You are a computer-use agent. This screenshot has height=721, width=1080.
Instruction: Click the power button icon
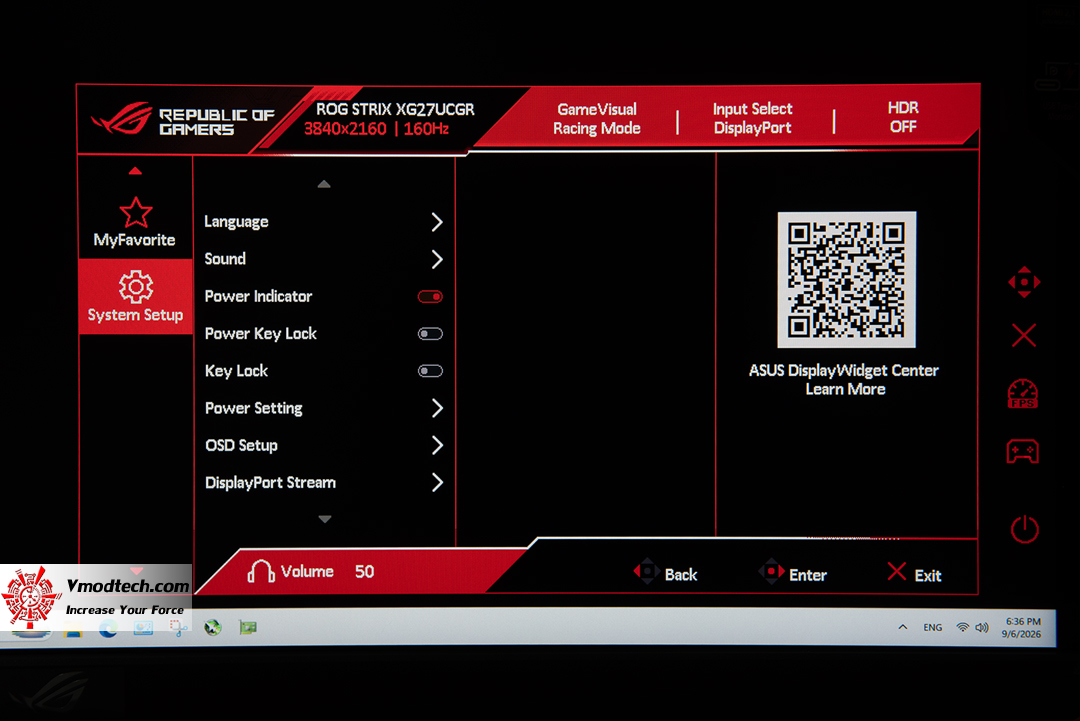click(1024, 529)
